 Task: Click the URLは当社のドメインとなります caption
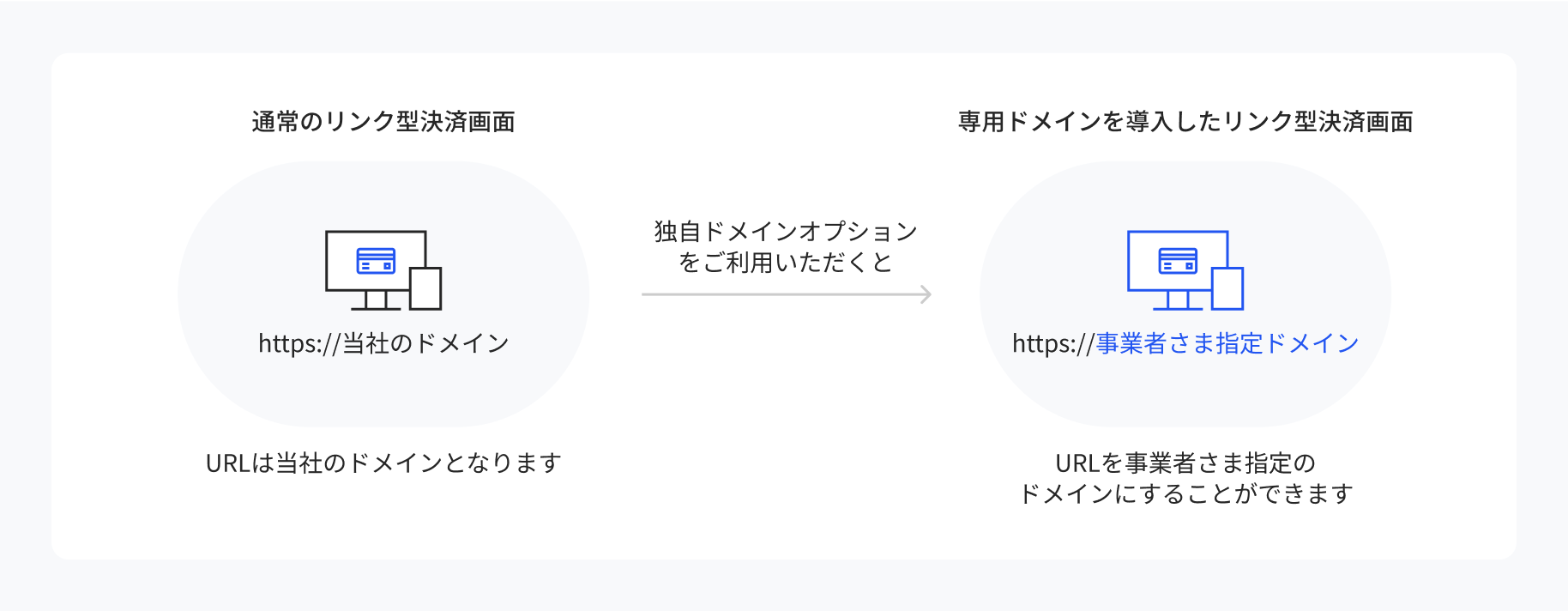[383, 463]
